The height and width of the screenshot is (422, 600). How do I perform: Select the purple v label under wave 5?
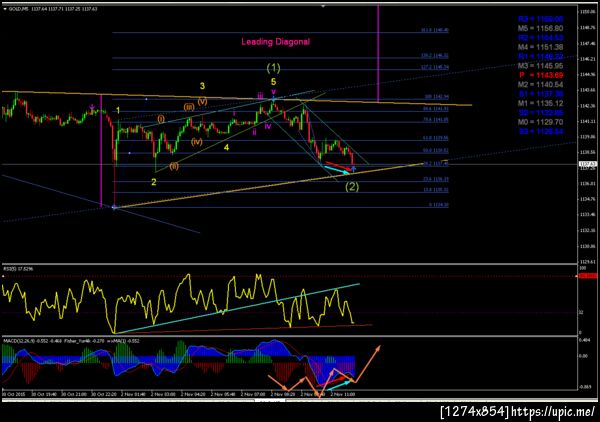point(273,92)
